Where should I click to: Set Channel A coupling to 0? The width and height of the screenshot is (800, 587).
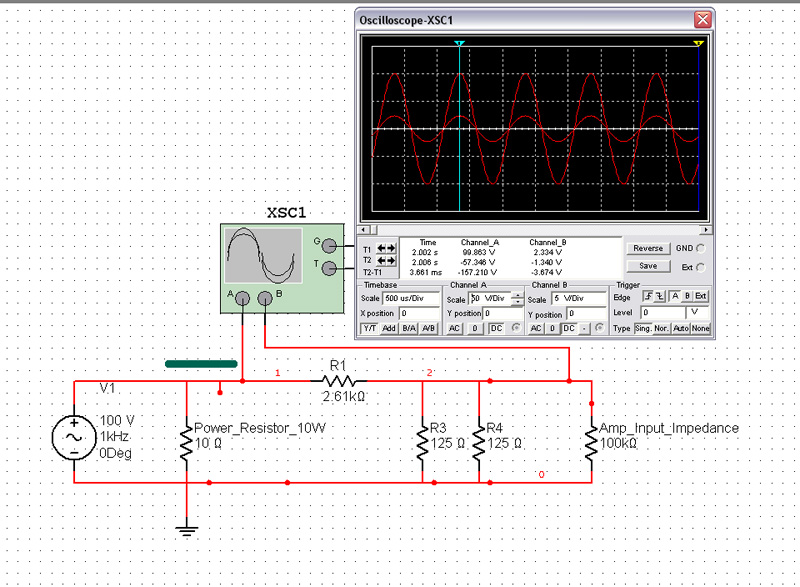[x=474, y=328]
